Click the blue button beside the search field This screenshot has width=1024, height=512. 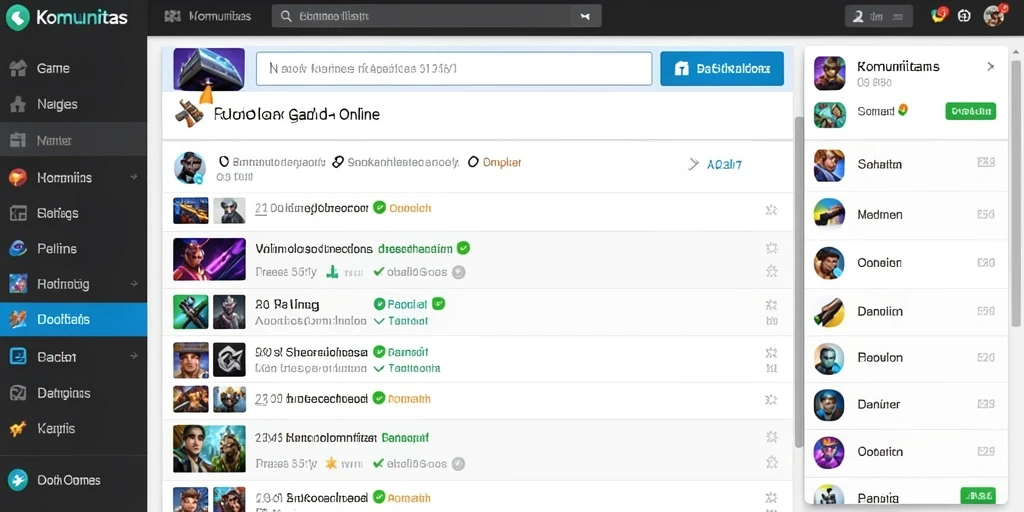[722, 69]
